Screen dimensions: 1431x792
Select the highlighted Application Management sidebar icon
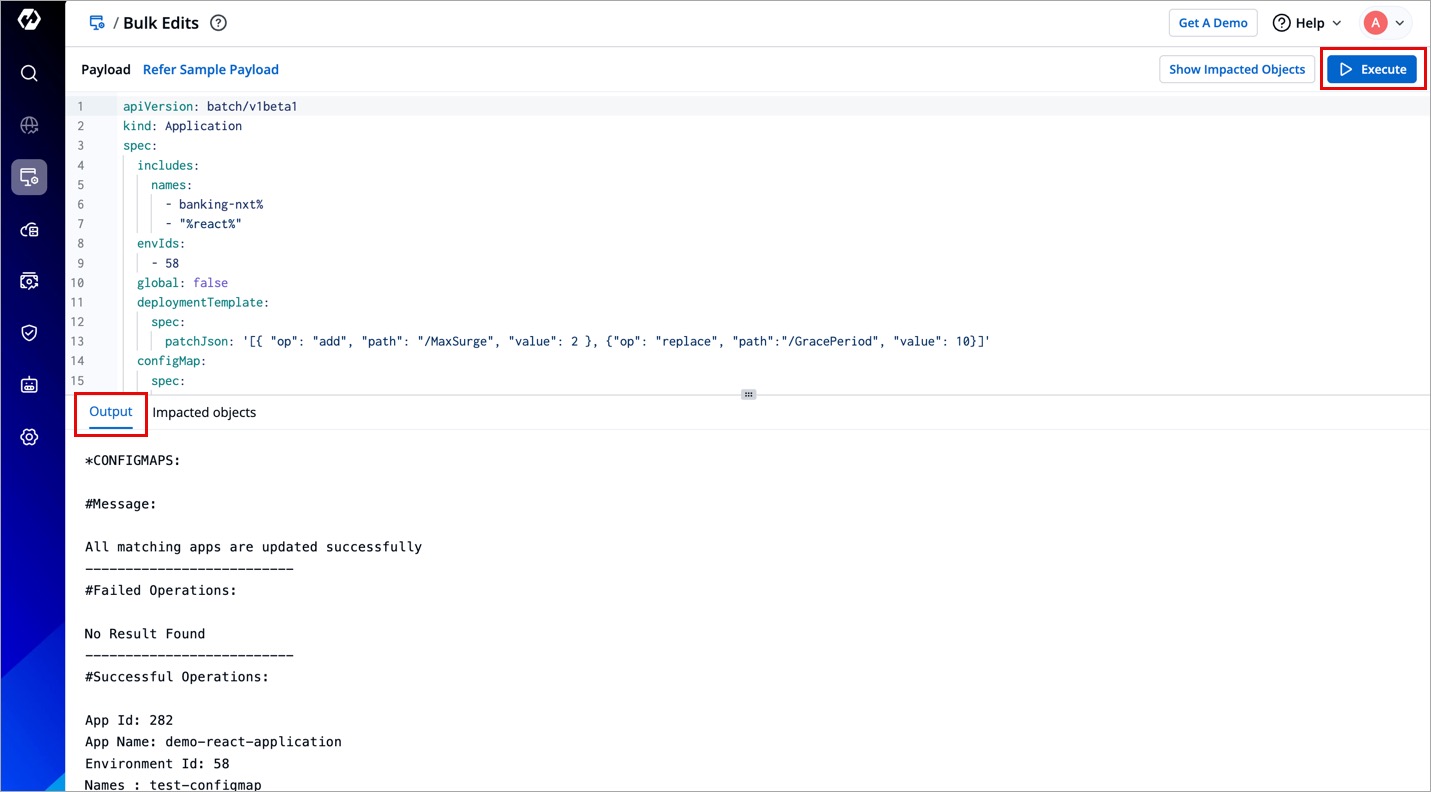coord(29,177)
